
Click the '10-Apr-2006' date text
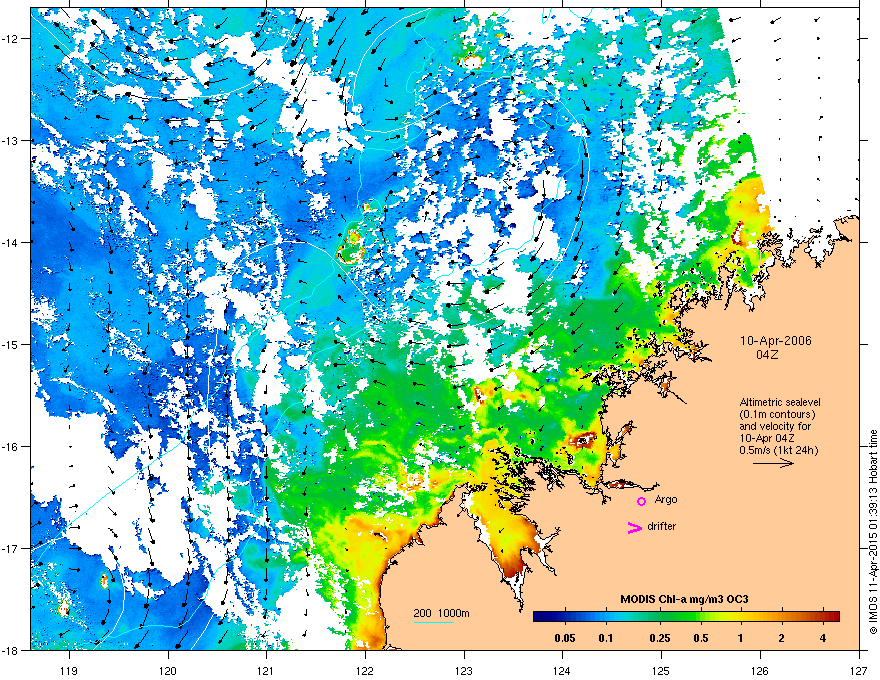click(776, 341)
